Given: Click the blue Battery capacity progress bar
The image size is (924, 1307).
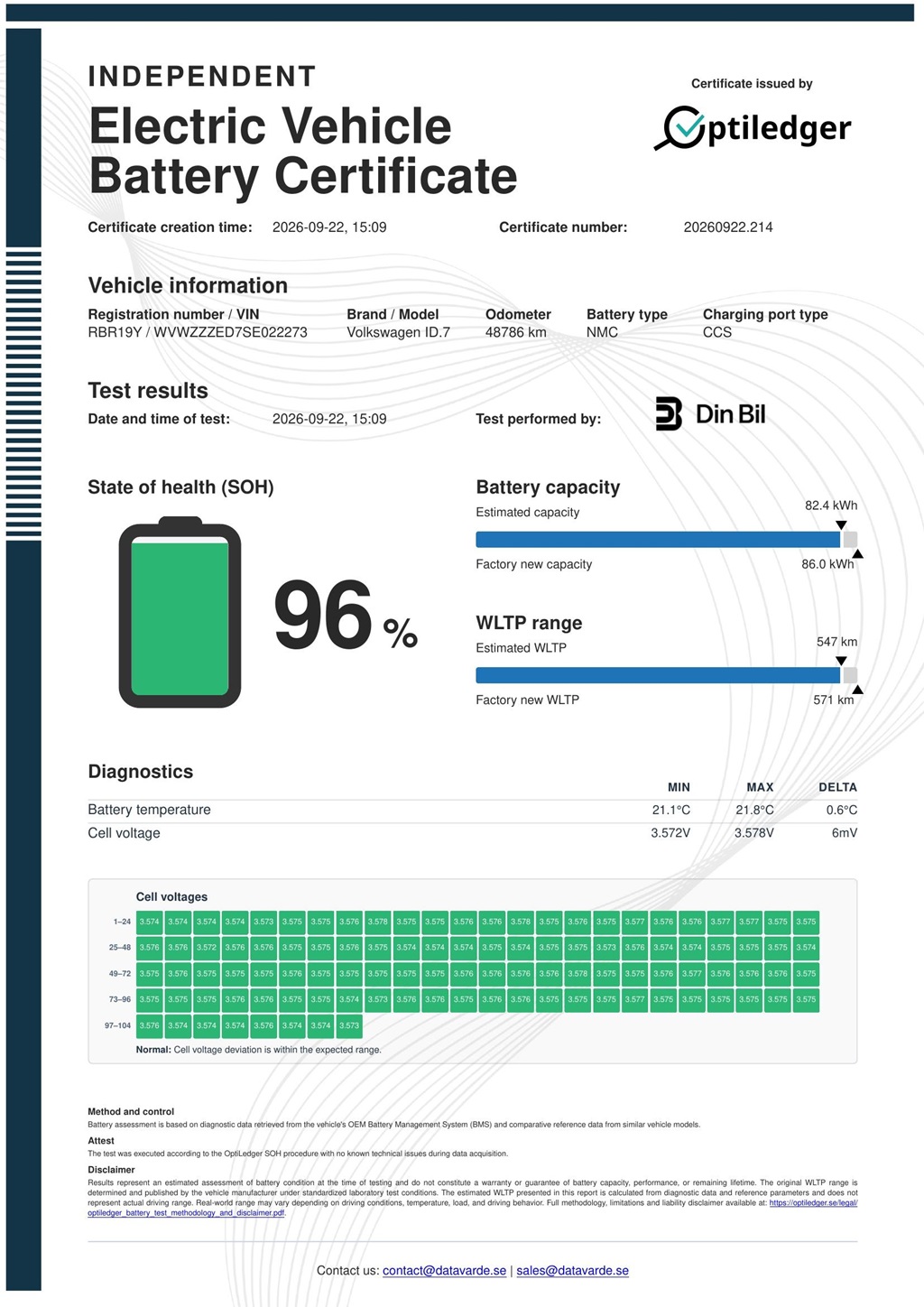Looking at the screenshot, I should [658, 540].
